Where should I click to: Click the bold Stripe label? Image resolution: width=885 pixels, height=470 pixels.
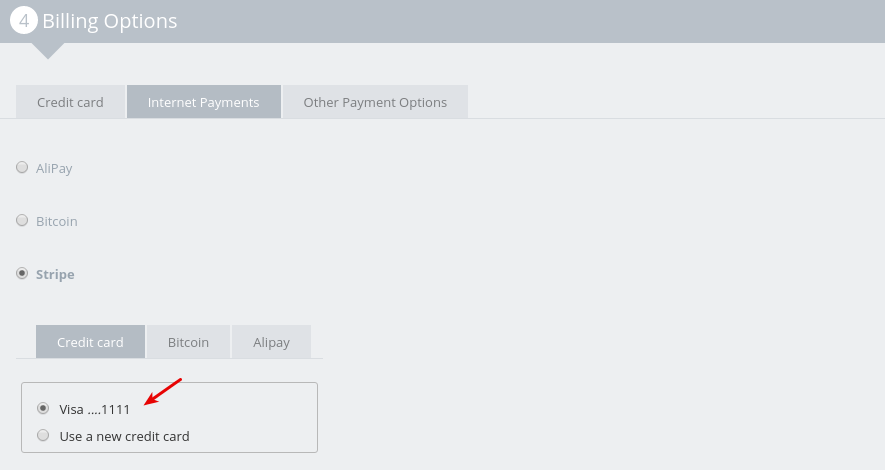tap(55, 274)
